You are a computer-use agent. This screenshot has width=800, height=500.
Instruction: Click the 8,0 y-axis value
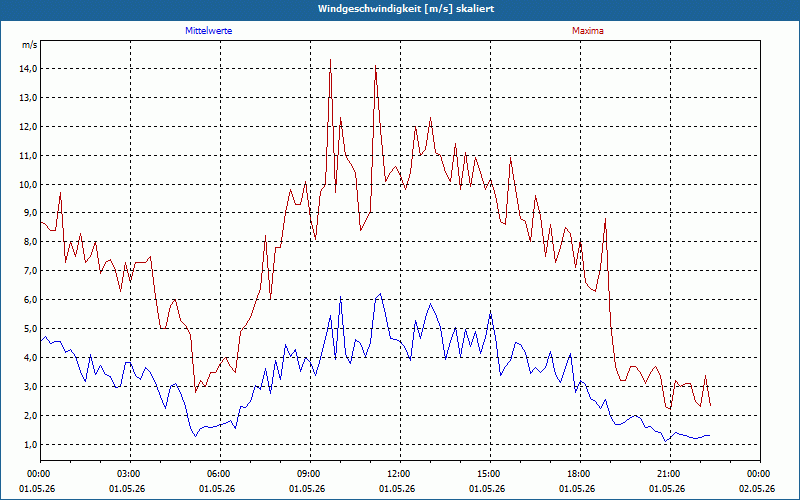point(30,242)
